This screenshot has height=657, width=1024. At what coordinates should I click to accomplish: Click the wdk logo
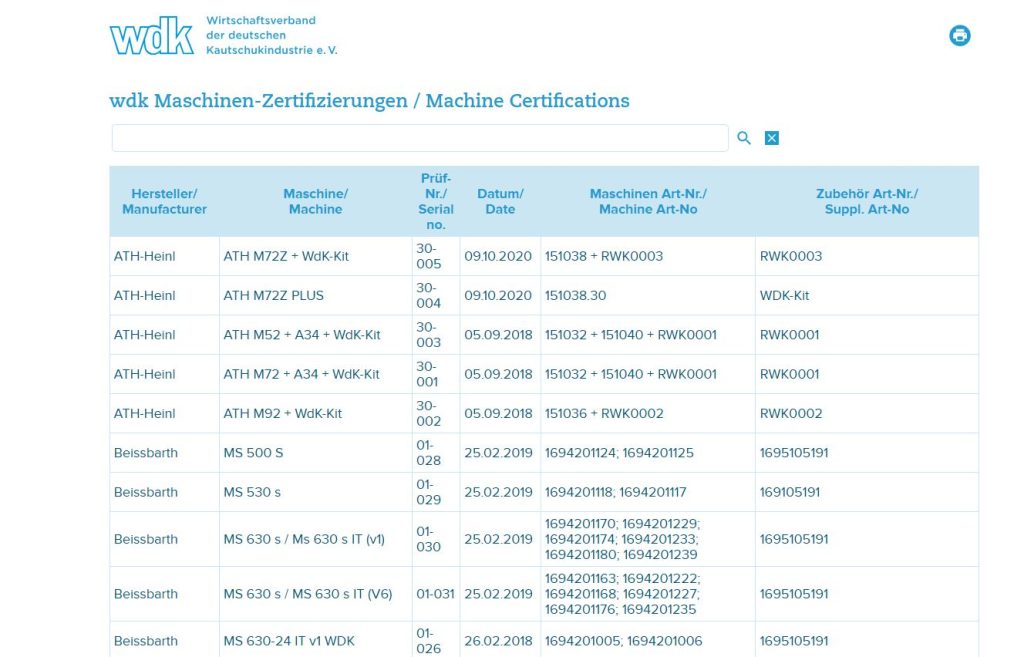[151, 36]
